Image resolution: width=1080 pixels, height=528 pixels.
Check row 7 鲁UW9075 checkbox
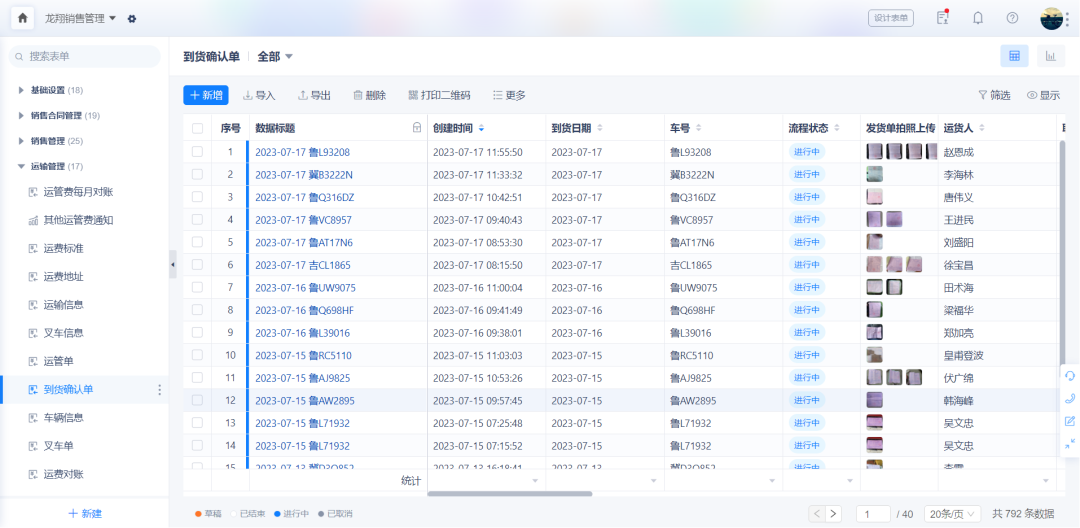pos(198,287)
